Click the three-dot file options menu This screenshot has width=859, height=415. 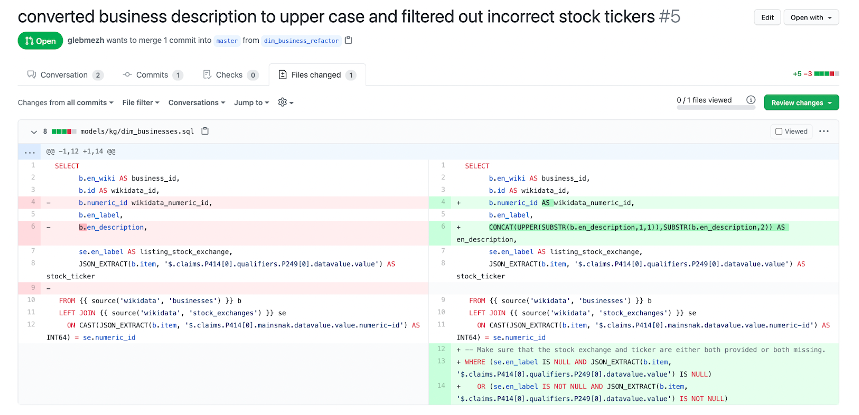(824, 131)
